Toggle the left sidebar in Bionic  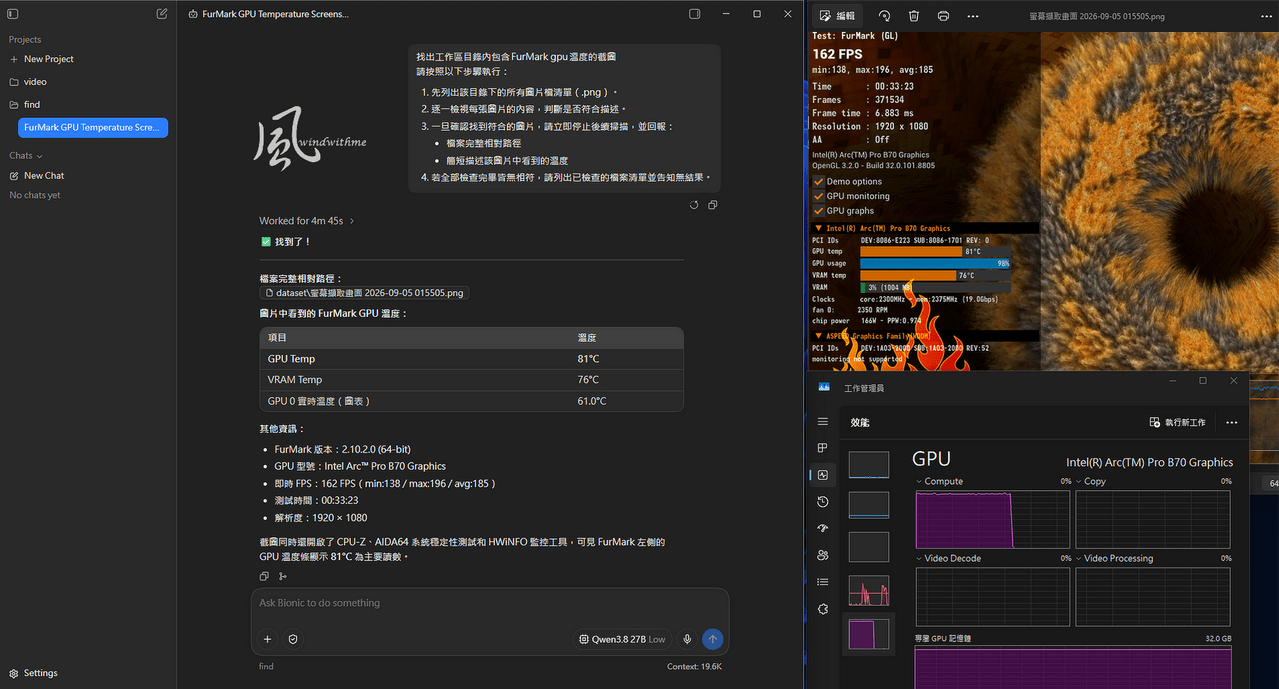tap(13, 14)
